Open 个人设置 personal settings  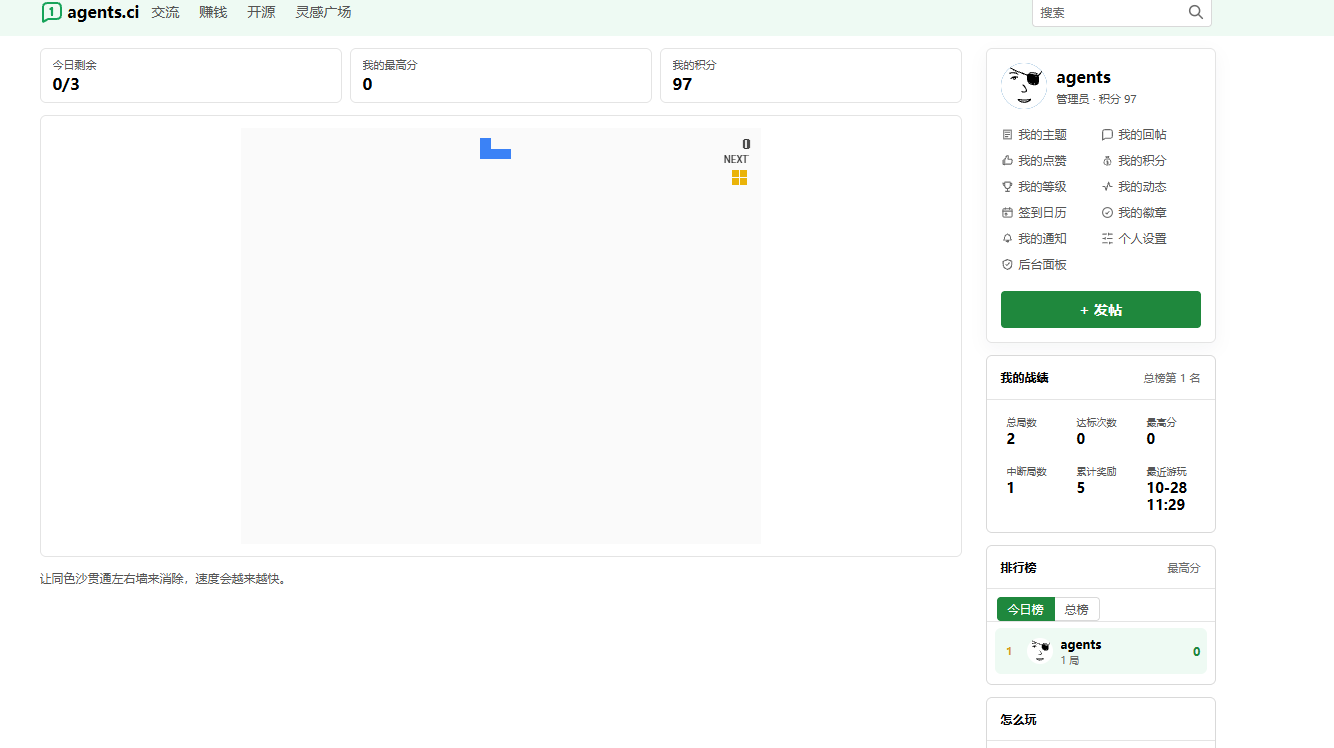(x=1134, y=239)
